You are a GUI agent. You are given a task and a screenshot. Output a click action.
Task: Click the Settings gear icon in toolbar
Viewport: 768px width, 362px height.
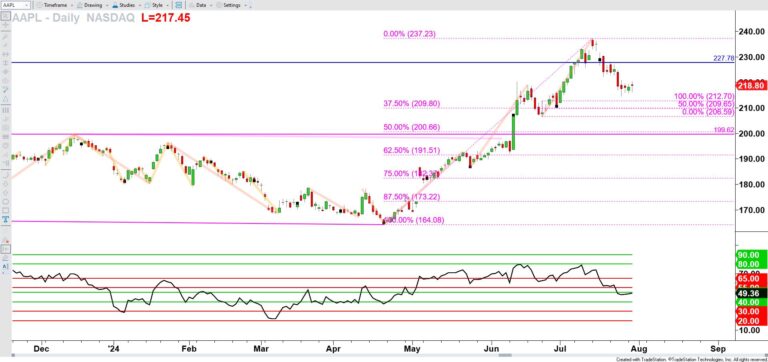click(219, 5)
